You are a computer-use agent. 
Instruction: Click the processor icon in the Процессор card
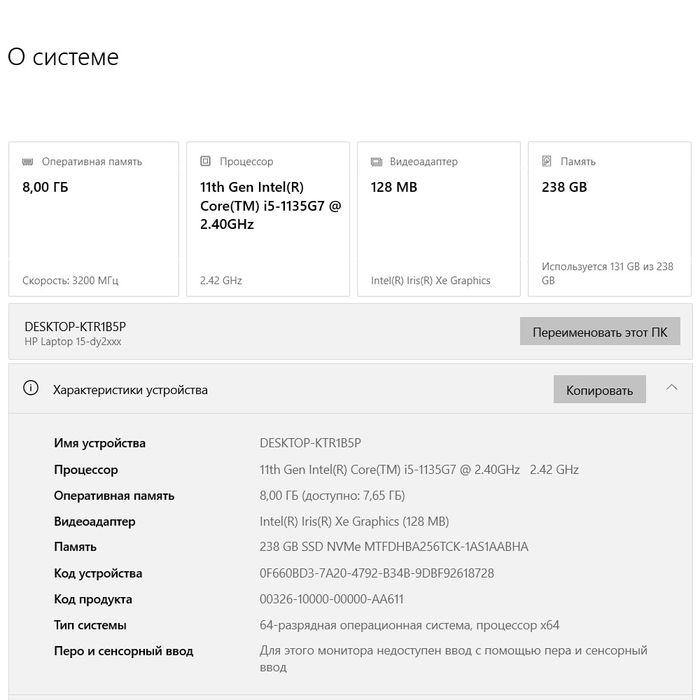(x=206, y=161)
